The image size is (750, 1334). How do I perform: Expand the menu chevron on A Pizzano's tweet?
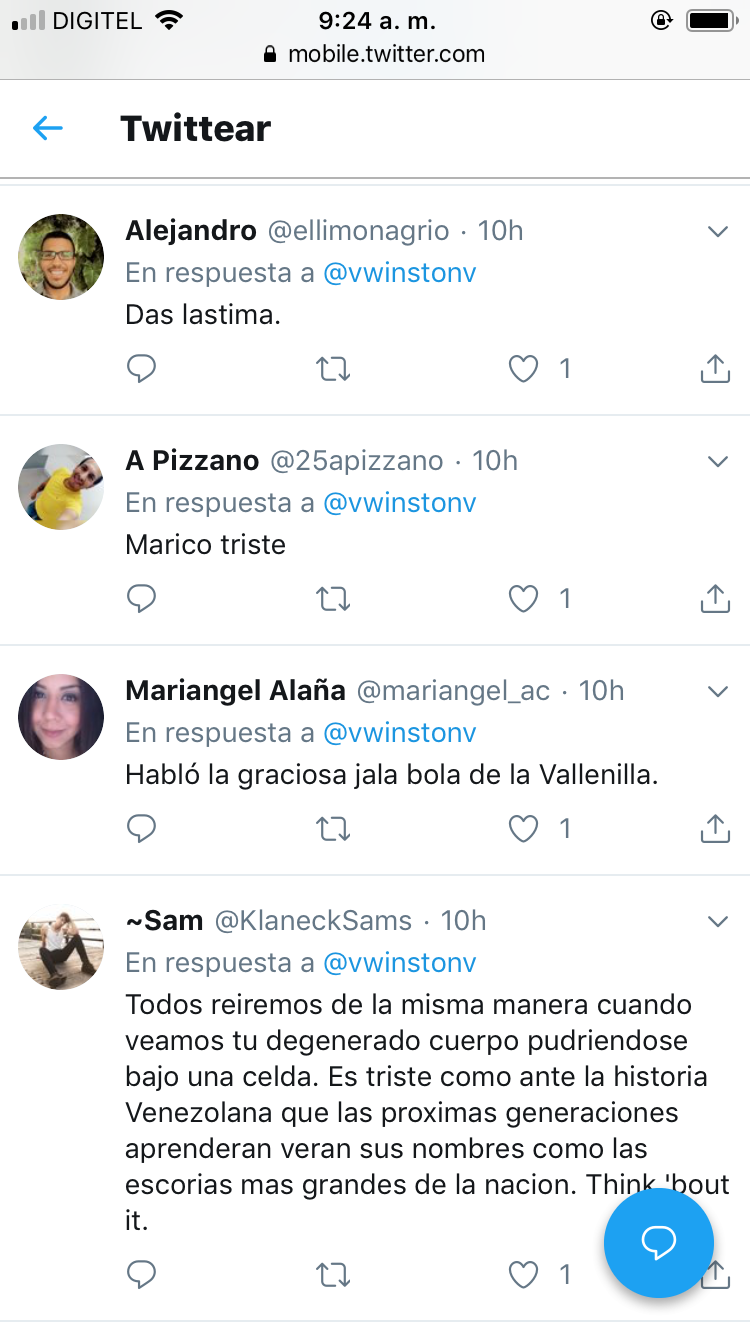coord(717,461)
